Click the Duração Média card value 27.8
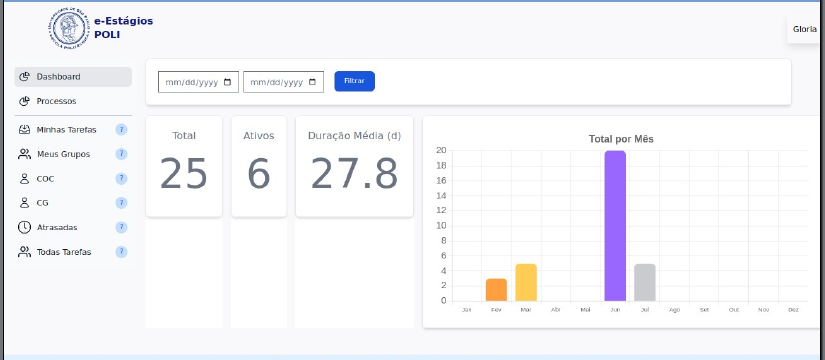Viewport: 825px width, 360px height. (354, 174)
